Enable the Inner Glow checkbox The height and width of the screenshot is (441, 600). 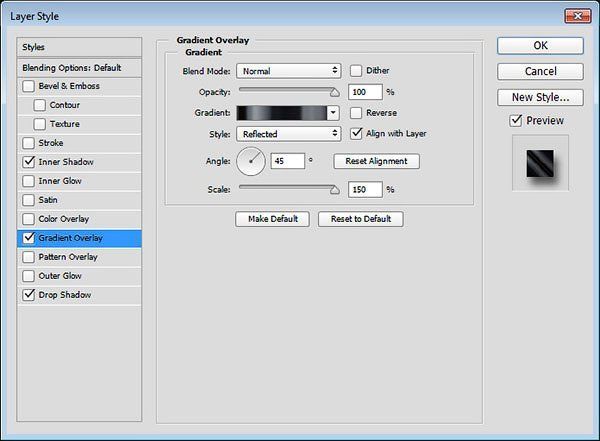pyautogui.click(x=28, y=181)
